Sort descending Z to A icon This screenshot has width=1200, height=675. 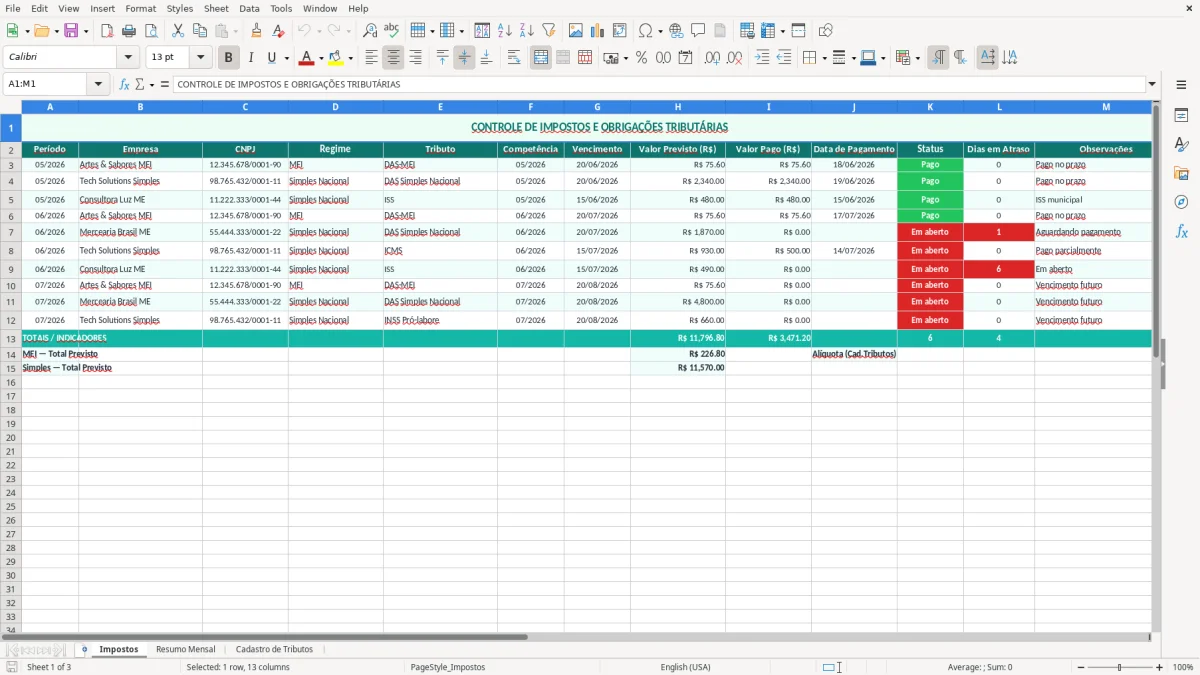pos(527,31)
